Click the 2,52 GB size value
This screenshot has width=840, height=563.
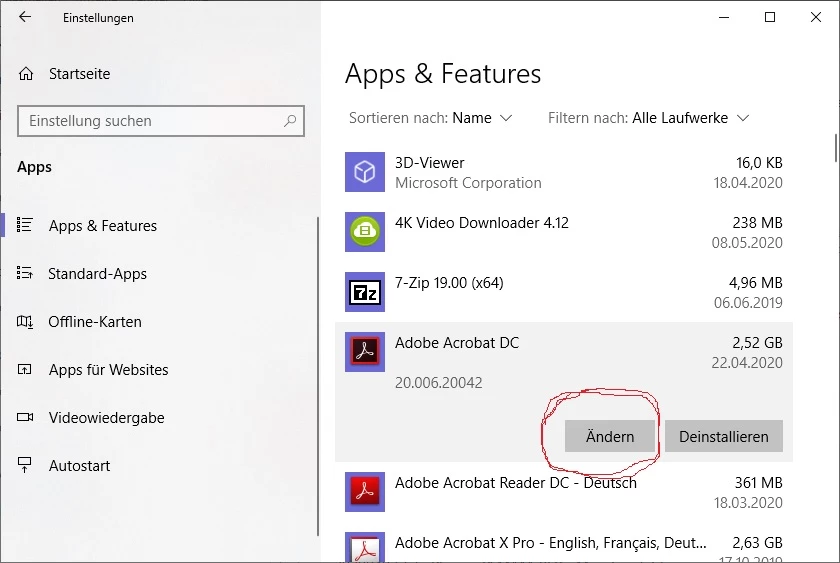tap(758, 343)
